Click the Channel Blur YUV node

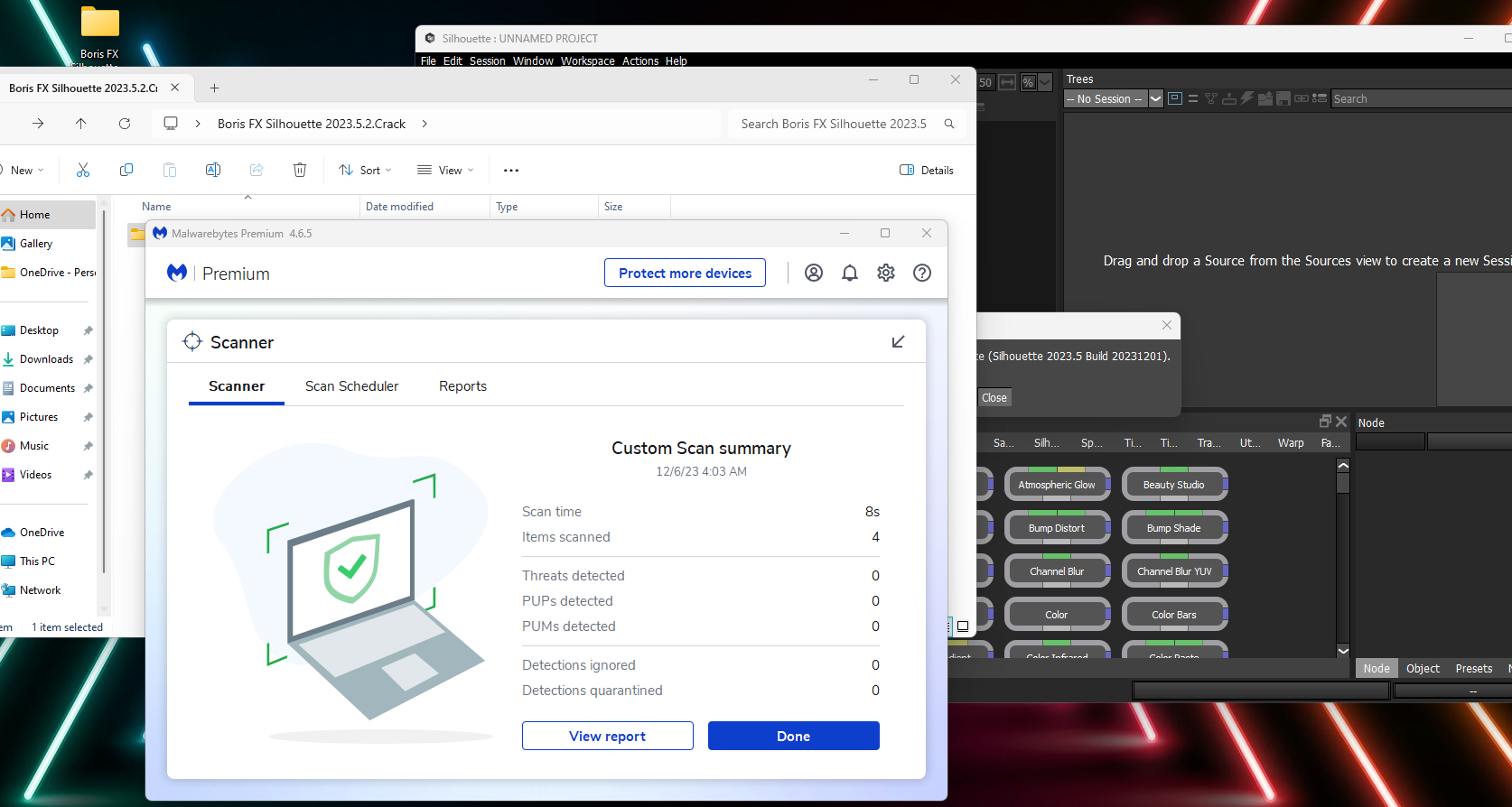point(1174,571)
